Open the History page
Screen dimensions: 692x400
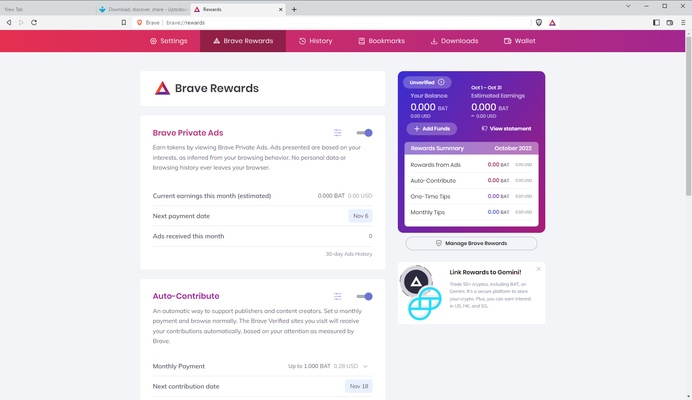click(x=315, y=41)
